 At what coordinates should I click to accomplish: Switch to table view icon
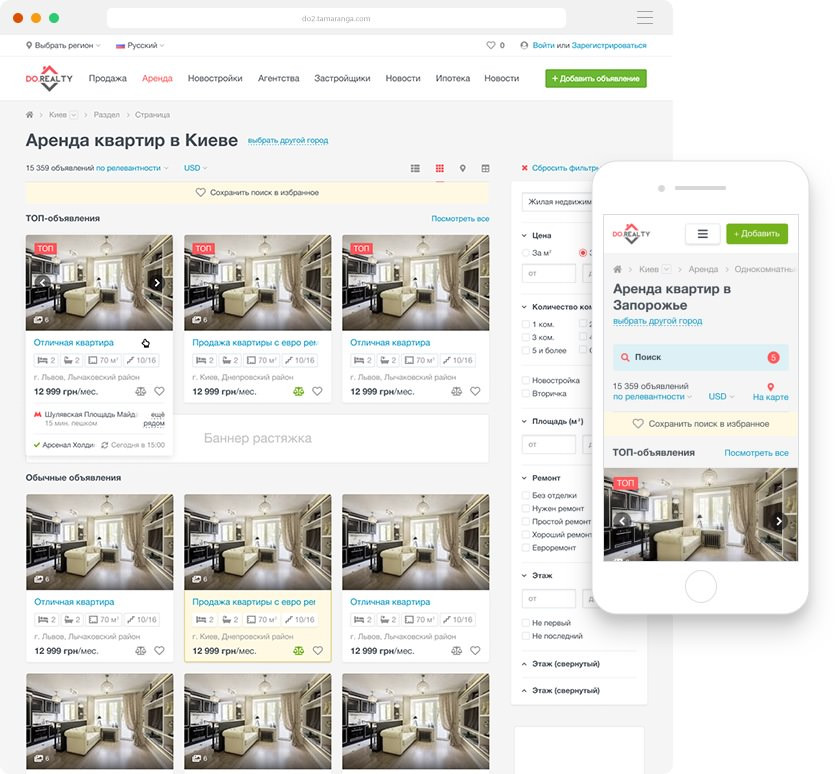point(485,168)
